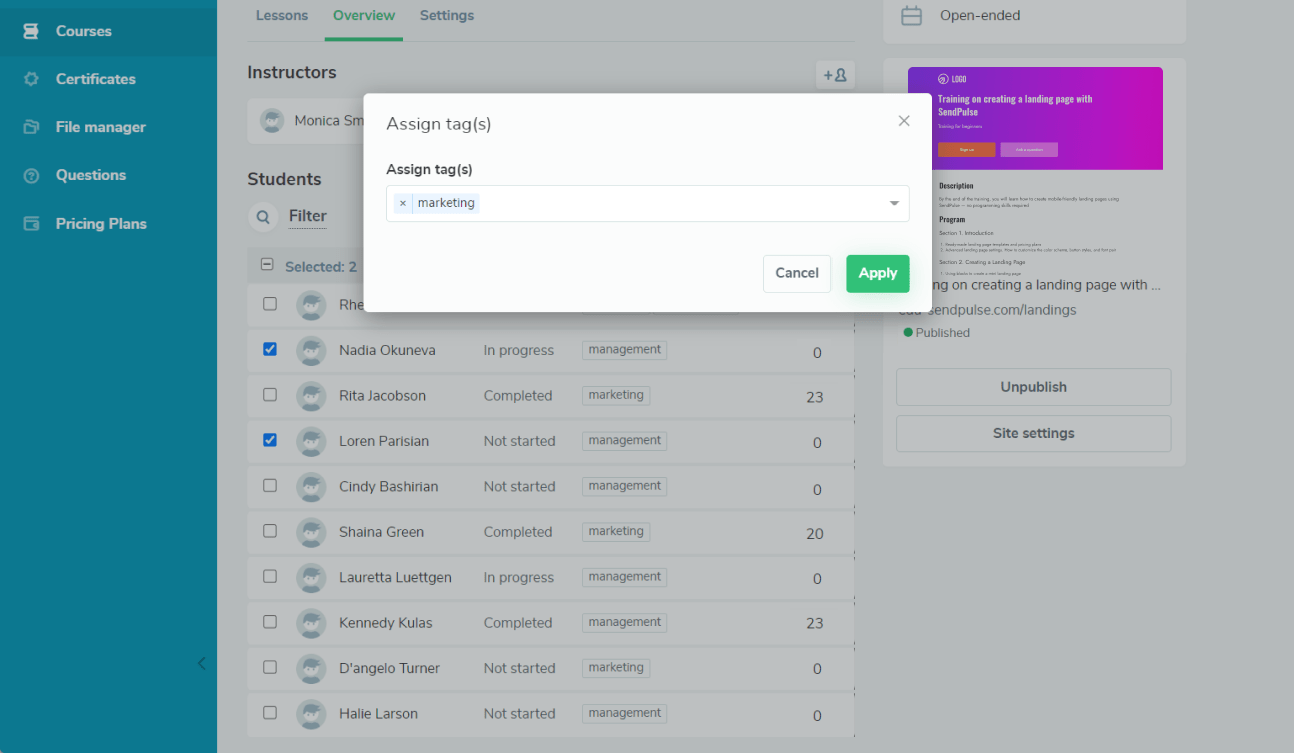
Task: Click the student search magnifier icon
Action: 263,216
